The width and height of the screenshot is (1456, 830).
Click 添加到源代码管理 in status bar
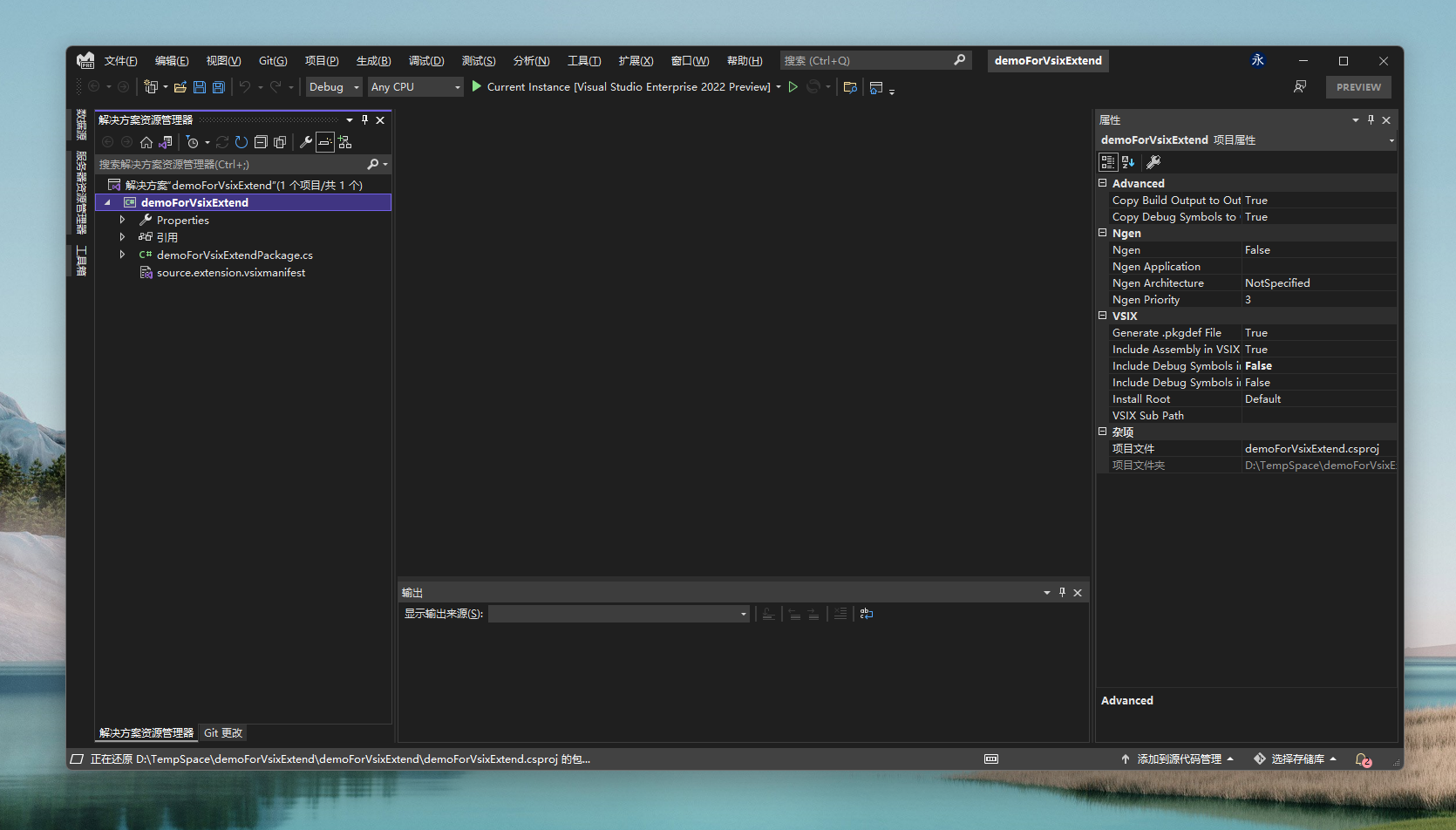[1178, 759]
